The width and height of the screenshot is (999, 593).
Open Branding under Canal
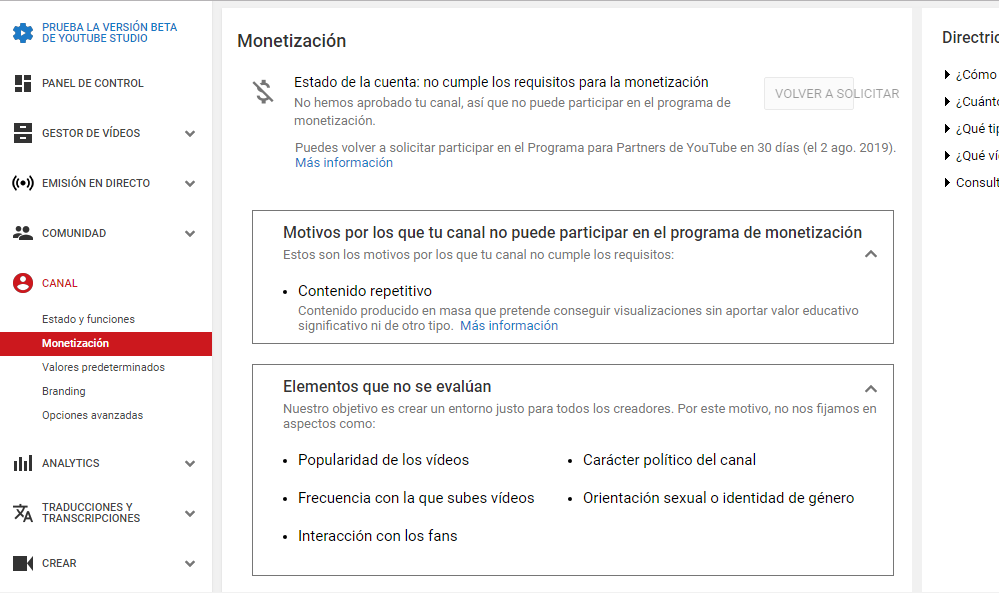coord(64,391)
